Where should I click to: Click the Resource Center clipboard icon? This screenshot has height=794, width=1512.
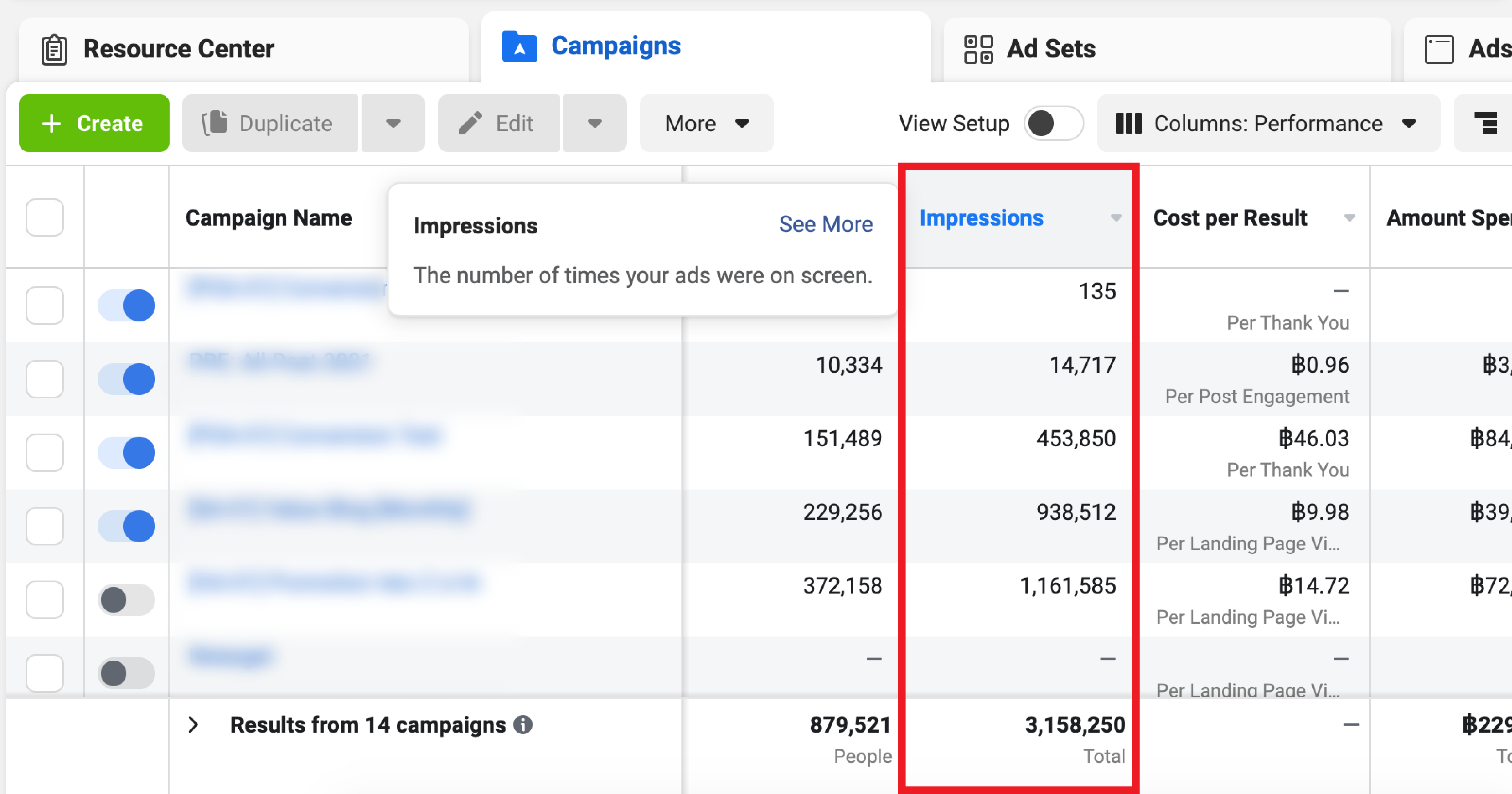54,49
